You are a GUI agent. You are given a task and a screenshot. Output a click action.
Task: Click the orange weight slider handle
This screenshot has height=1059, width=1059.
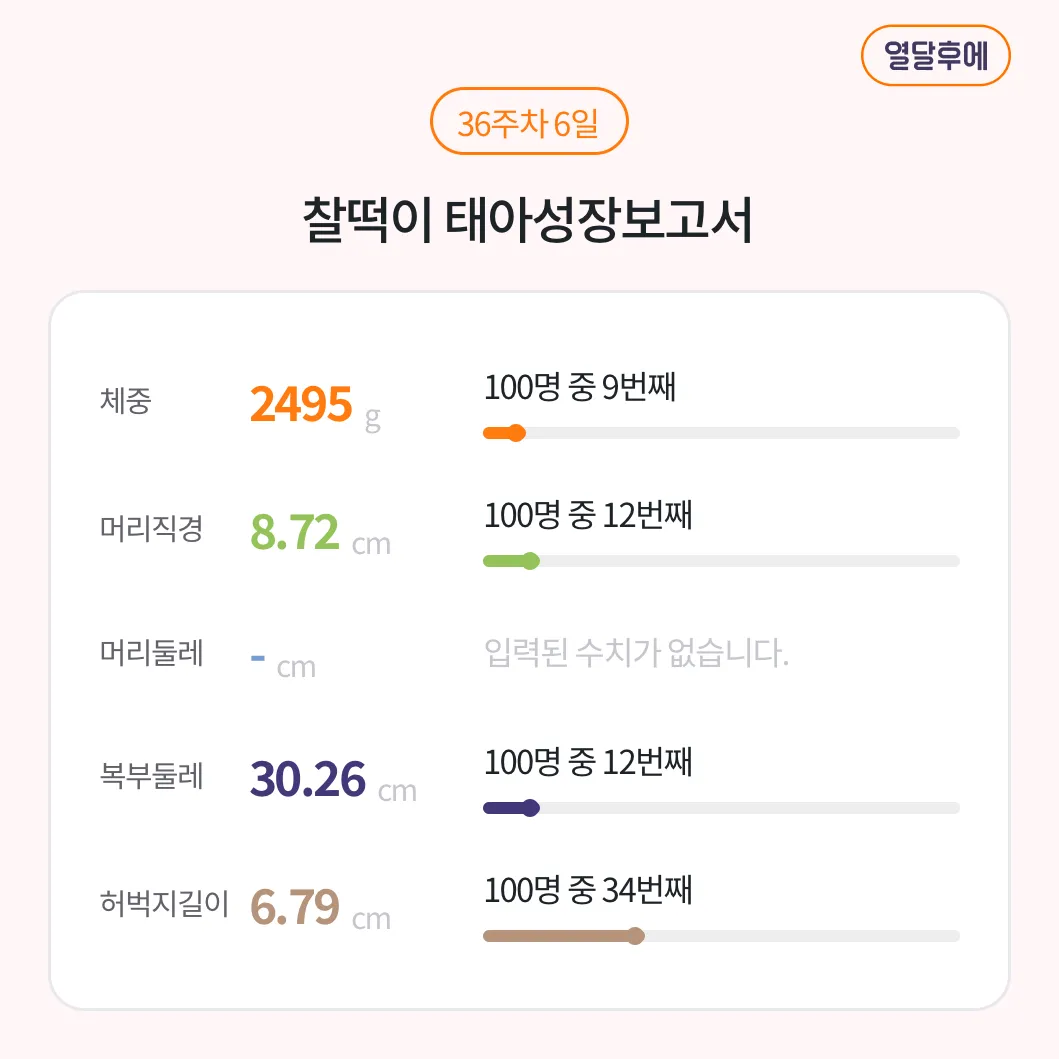click(x=516, y=433)
